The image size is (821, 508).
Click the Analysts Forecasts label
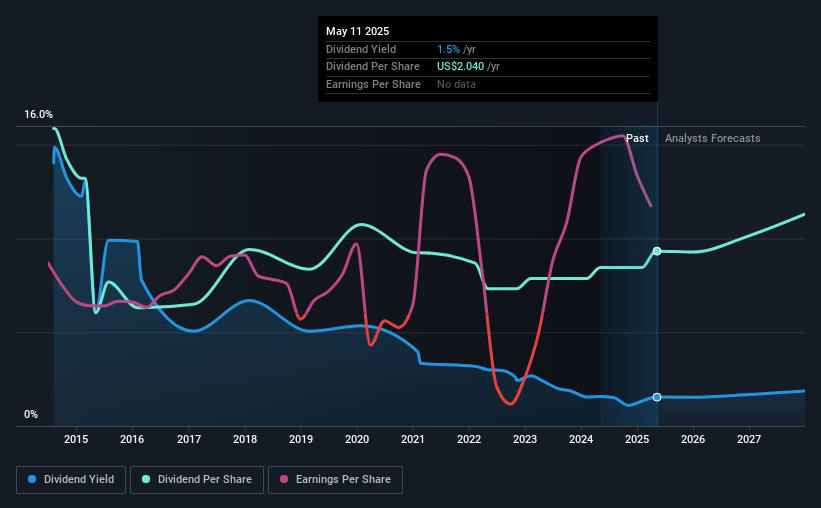tap(712, 139)
